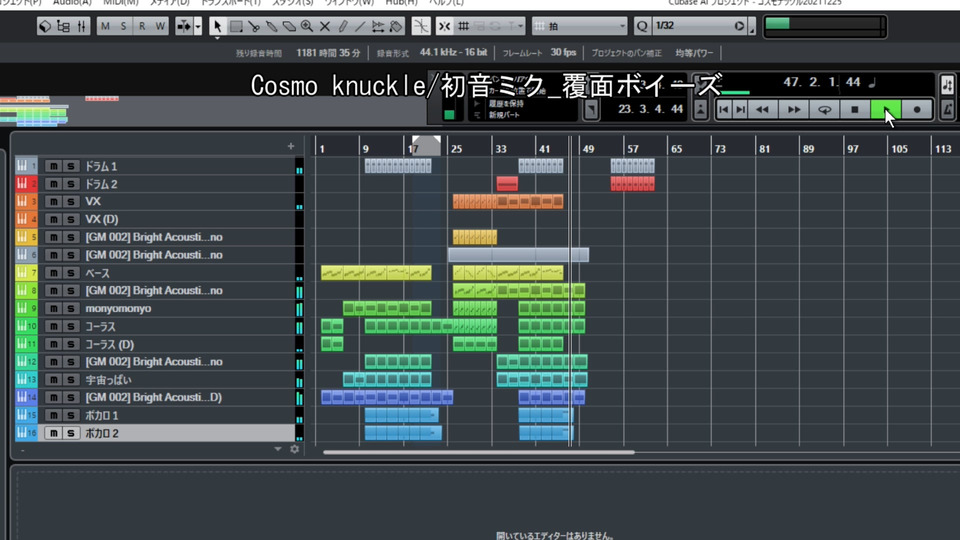The image size is (960, 540).
Task: Click Go to Left Locator button
Action: click(x=724, y=110)
